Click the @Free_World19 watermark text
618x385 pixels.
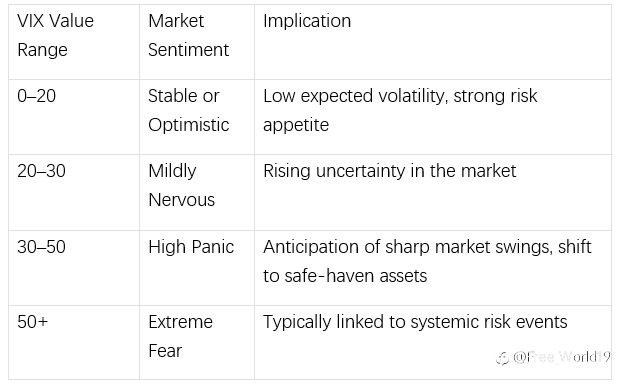[x=562, y=357]
